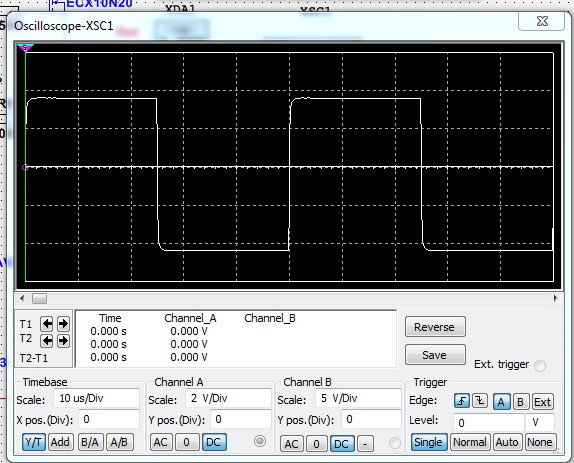The image size is (574, 463).
Task: Open the Trigger Level unit V box
Action: (x=540, y=423)
